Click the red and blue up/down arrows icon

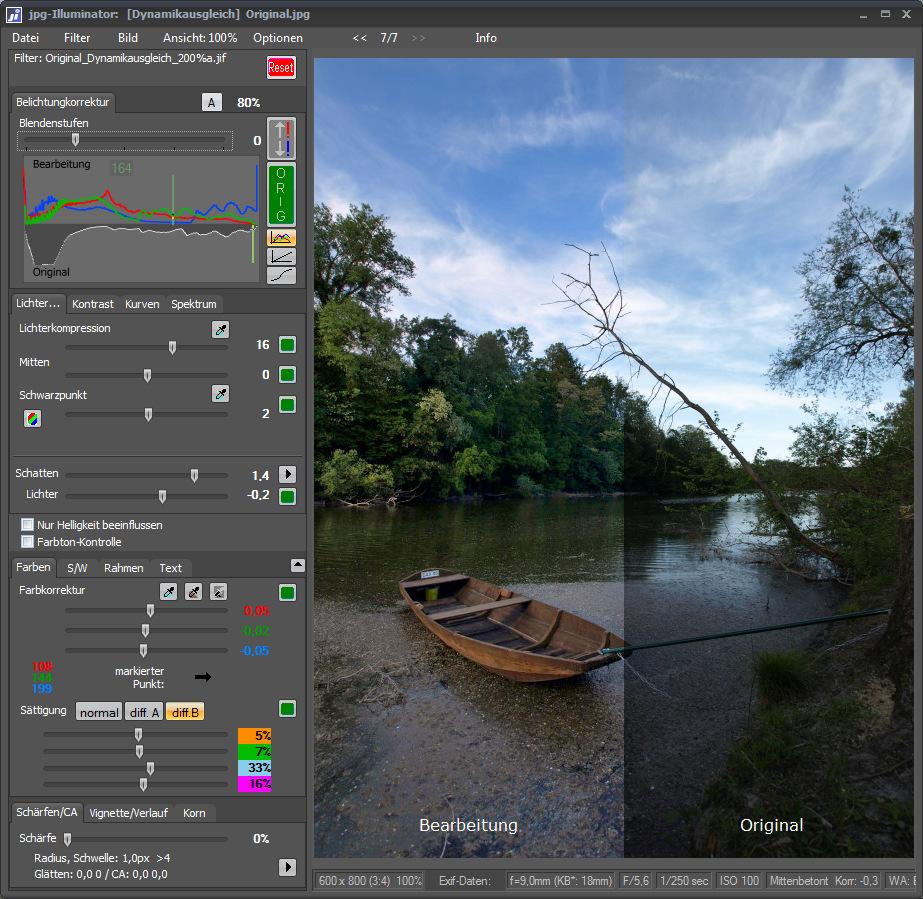[281, 138]
